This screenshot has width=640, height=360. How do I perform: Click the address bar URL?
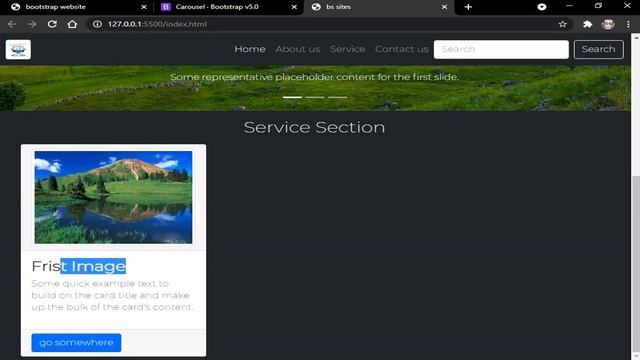[x=157, y=24]
